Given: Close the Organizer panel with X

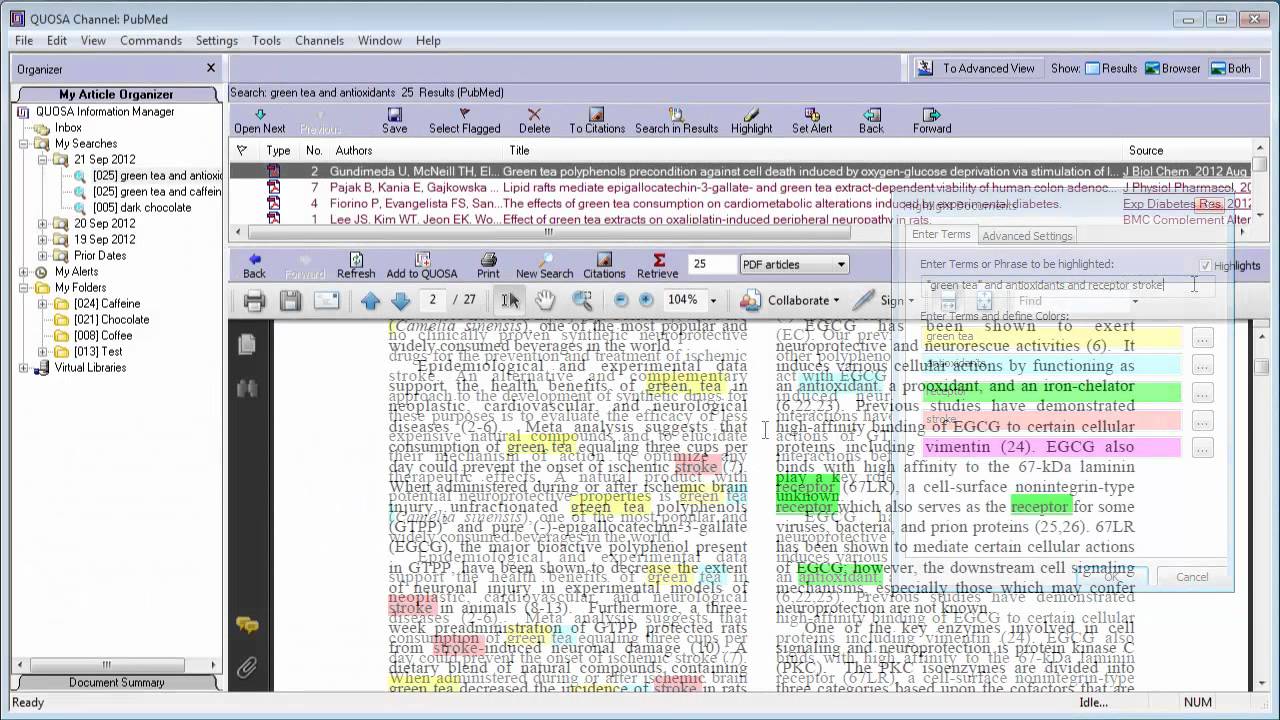Looking at the screenshot, I should click(211, 68).
